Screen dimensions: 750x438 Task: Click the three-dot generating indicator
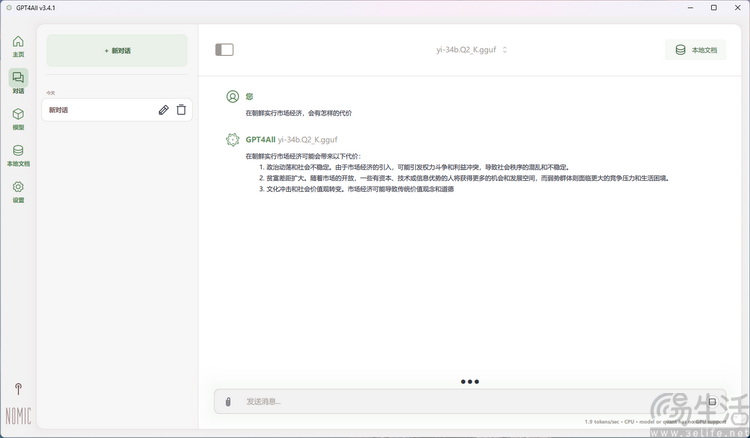point(470,382)
